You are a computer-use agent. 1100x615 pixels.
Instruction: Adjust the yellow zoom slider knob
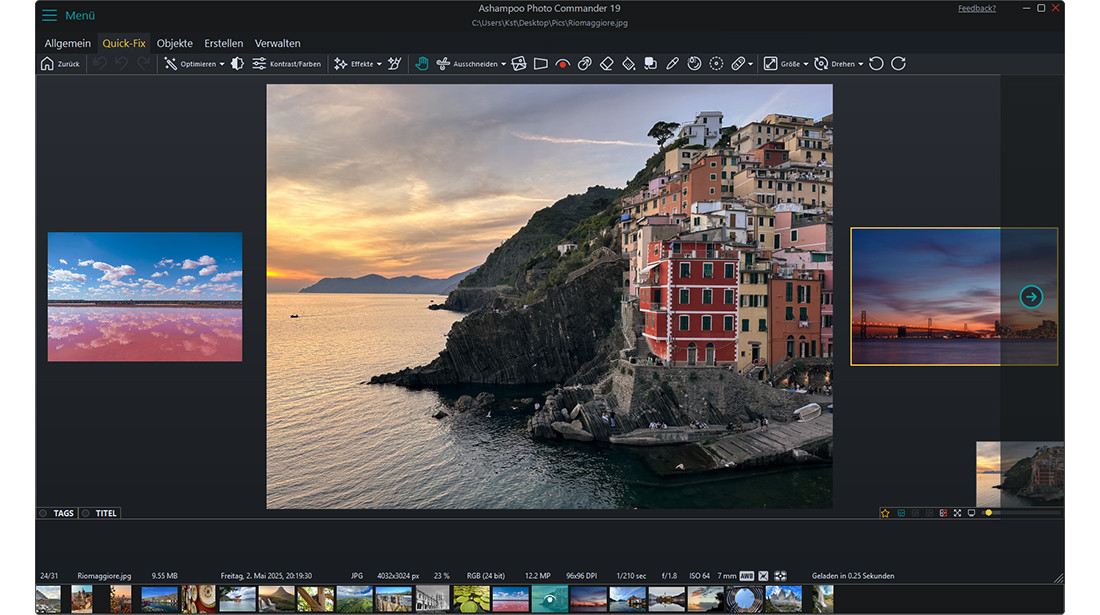[x=988, y=513]
